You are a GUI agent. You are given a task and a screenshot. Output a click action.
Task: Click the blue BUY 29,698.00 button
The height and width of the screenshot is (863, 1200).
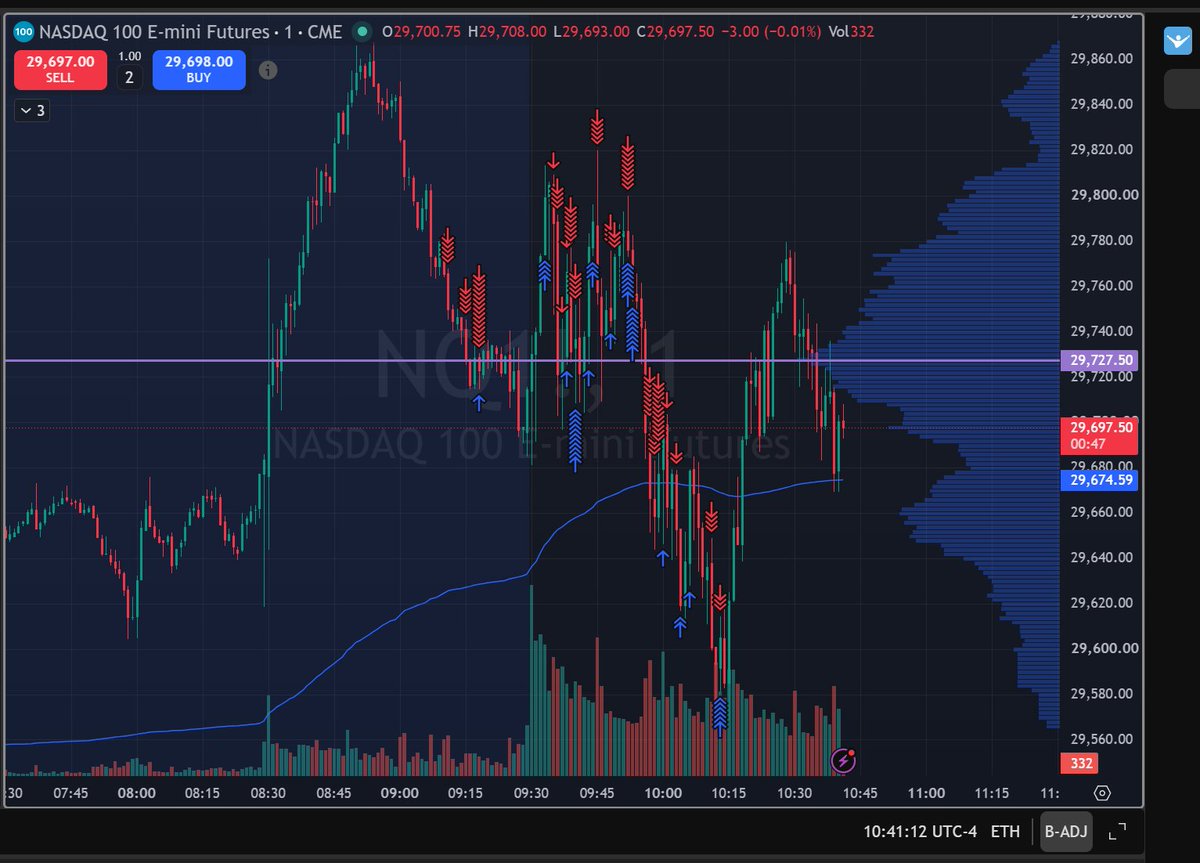[199, 69]
